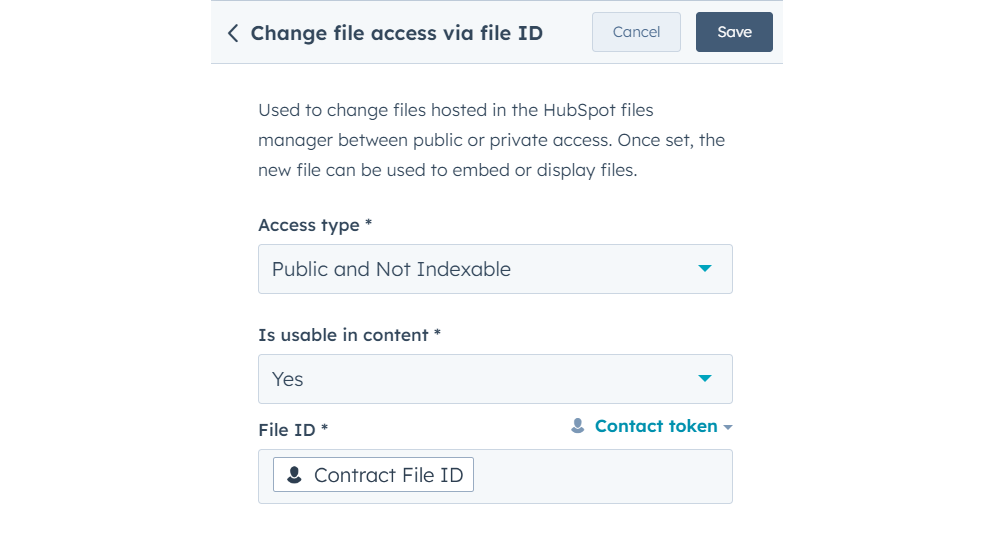Click the person icon beside Contact token

click(x=577, y=426)
